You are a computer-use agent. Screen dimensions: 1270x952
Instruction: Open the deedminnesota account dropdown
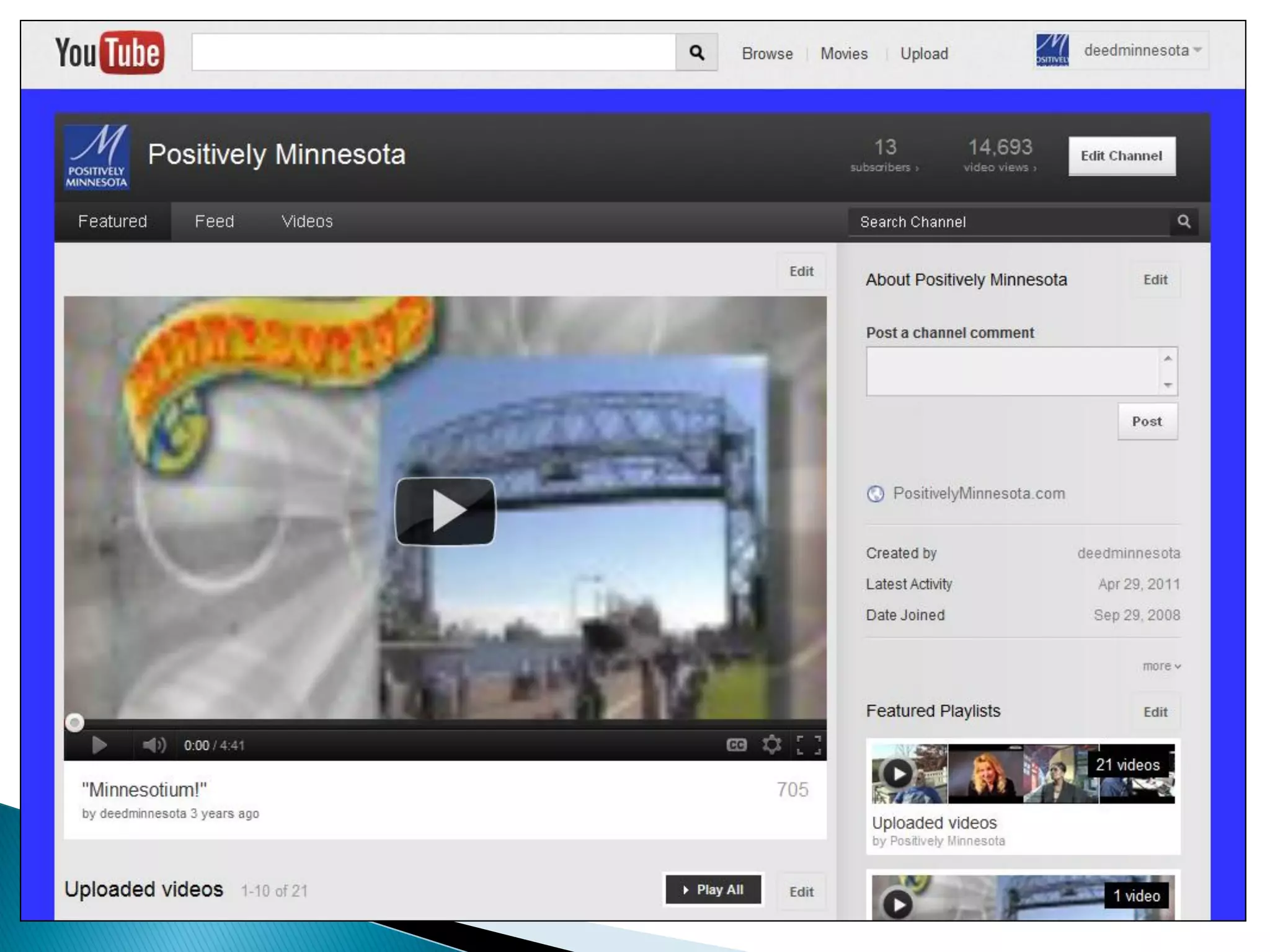1142,51
